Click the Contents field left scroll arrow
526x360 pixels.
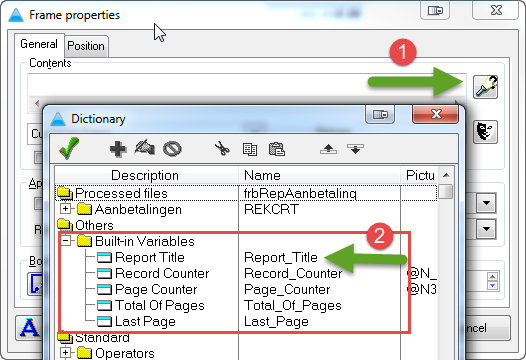pyautogui.click(x=37, y=104)
